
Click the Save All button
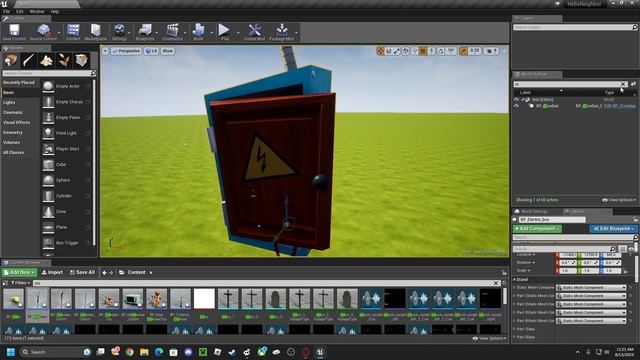click(x=82, y=272)
